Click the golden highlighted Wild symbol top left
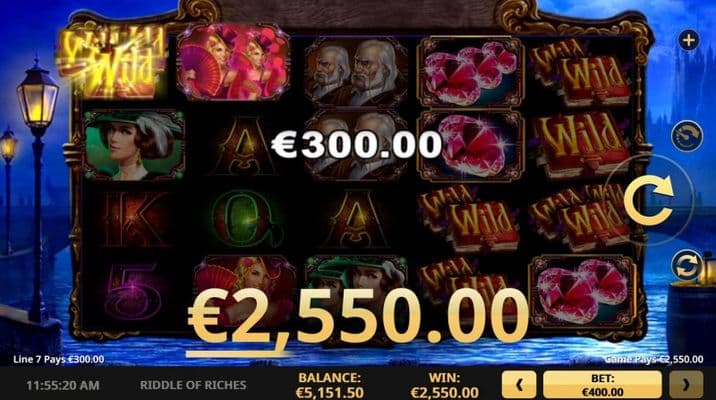The height and width of the screenshot is (400, 716). point(111,63)
